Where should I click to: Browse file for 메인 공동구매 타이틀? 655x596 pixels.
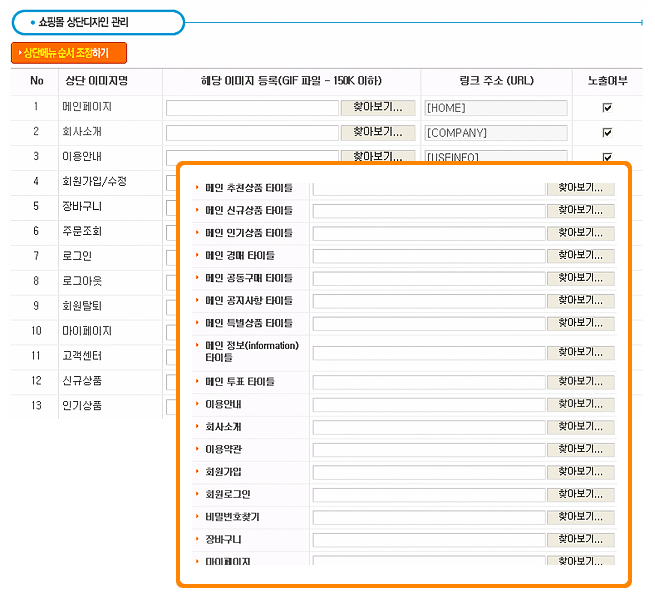580,278
